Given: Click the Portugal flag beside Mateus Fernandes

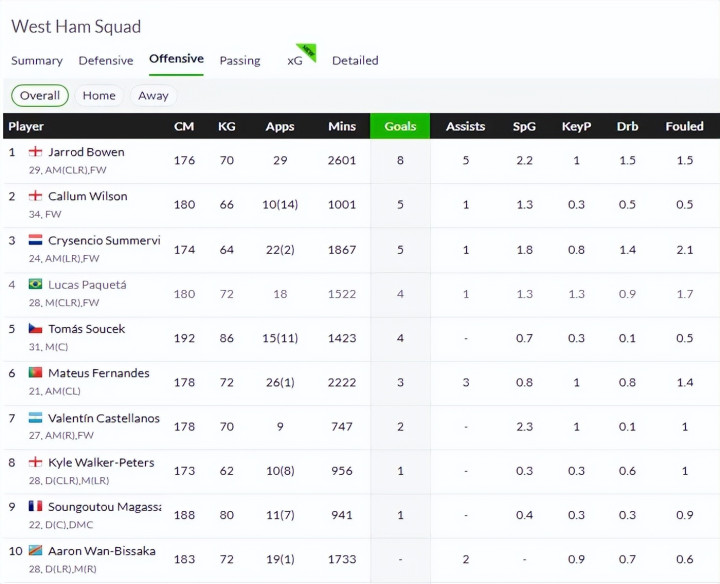Looking at the screenshot, I should click(x=35, y=373).
